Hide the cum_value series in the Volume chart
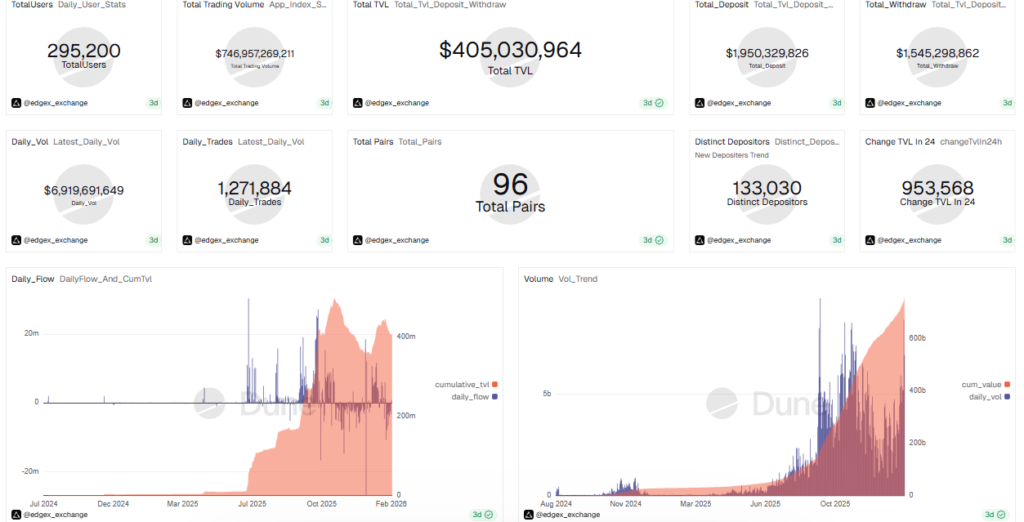The image size is (1024, 522). (984, 385)
